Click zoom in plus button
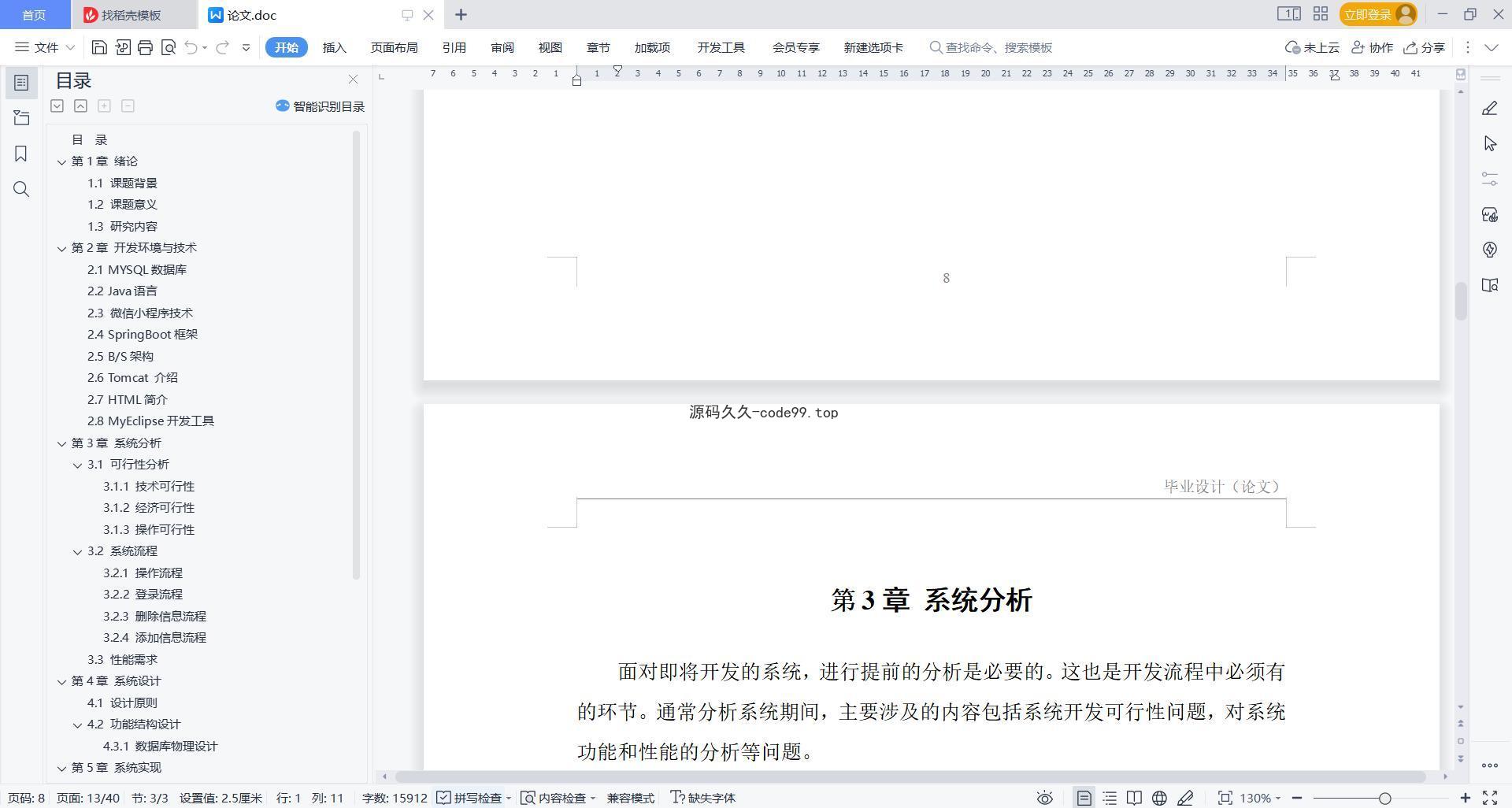 click(1466, 798)
